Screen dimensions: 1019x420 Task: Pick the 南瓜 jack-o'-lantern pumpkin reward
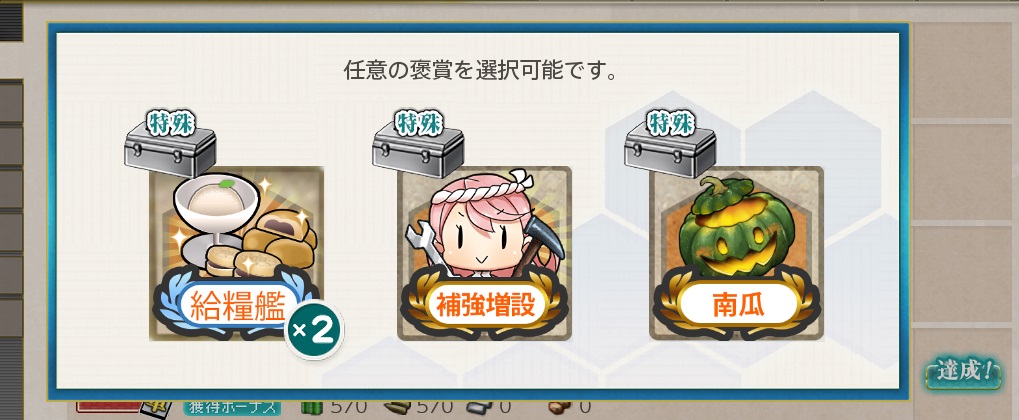(x=736, y=254)
